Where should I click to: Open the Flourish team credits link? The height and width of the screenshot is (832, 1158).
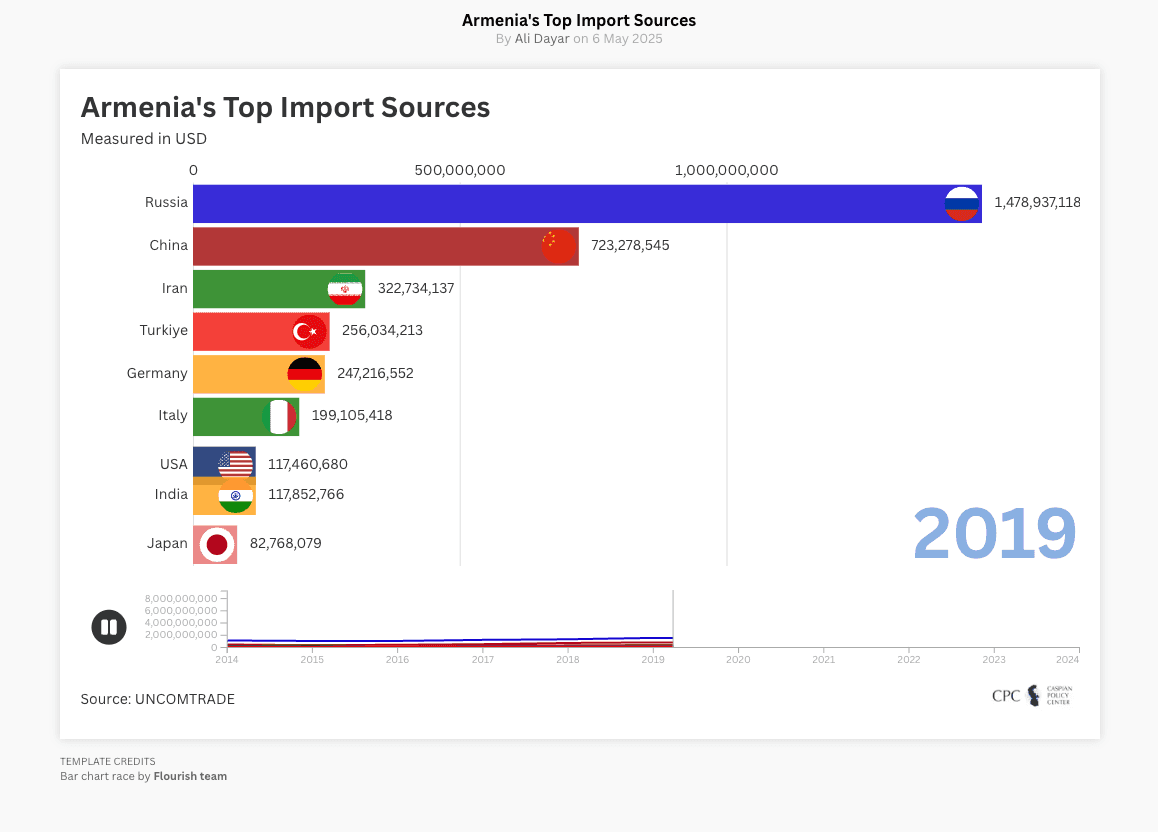[189, 775]
